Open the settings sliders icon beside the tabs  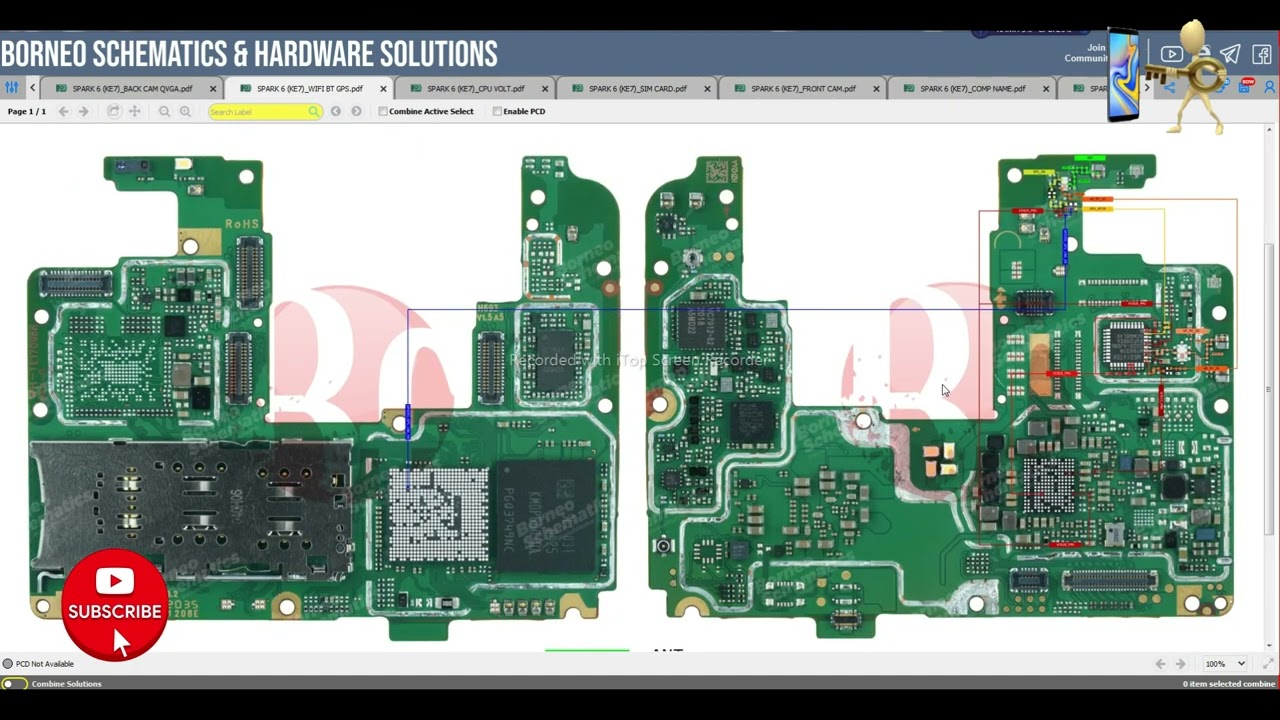[x=12, y=88]
